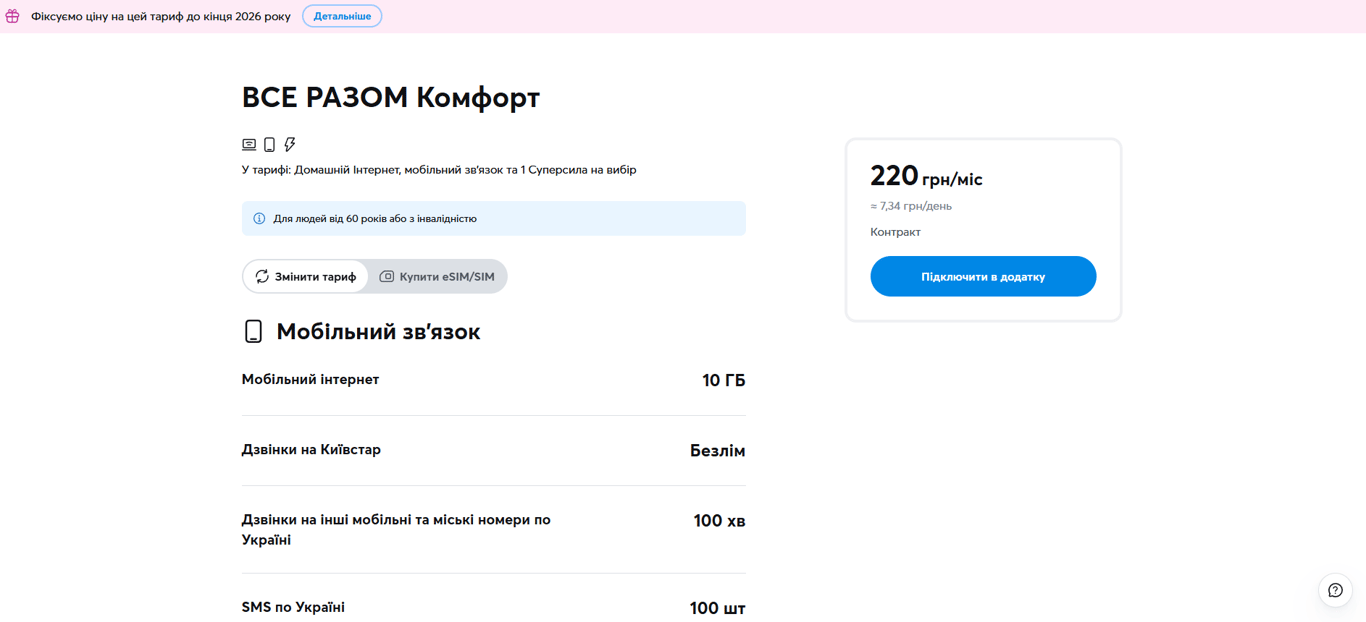Click the SIM icon in Купити eSIM/SIM

386,277
